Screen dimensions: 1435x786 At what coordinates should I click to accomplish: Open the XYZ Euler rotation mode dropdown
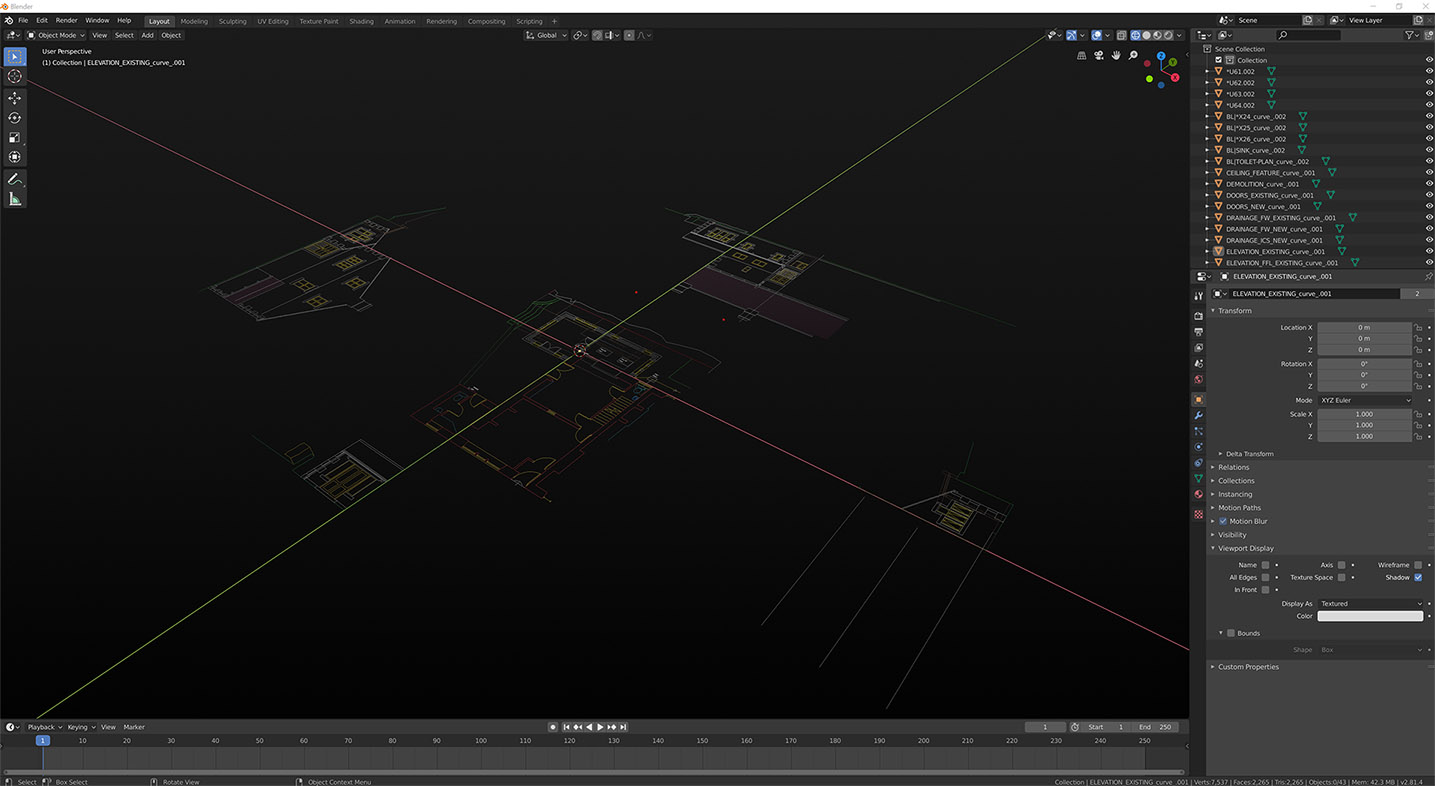tap(1365, 400)
